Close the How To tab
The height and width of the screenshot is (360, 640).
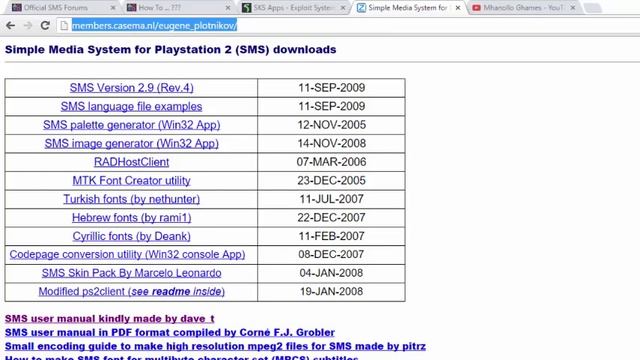[x=228, y=8]
